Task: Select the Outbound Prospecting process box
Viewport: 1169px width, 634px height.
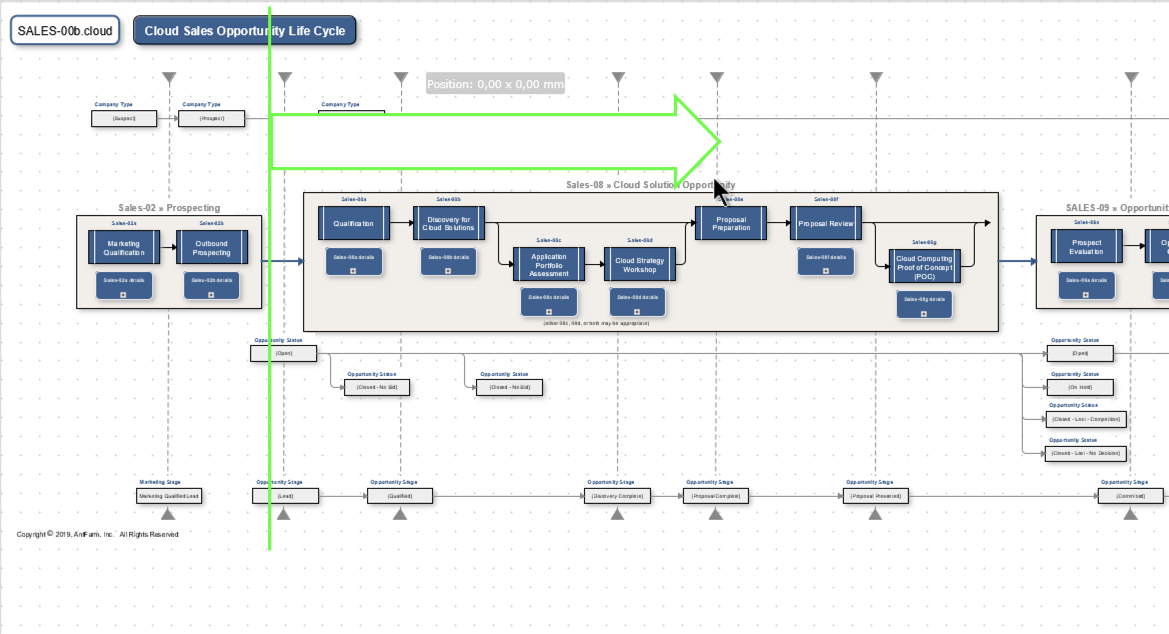Action: click(211, 248)
